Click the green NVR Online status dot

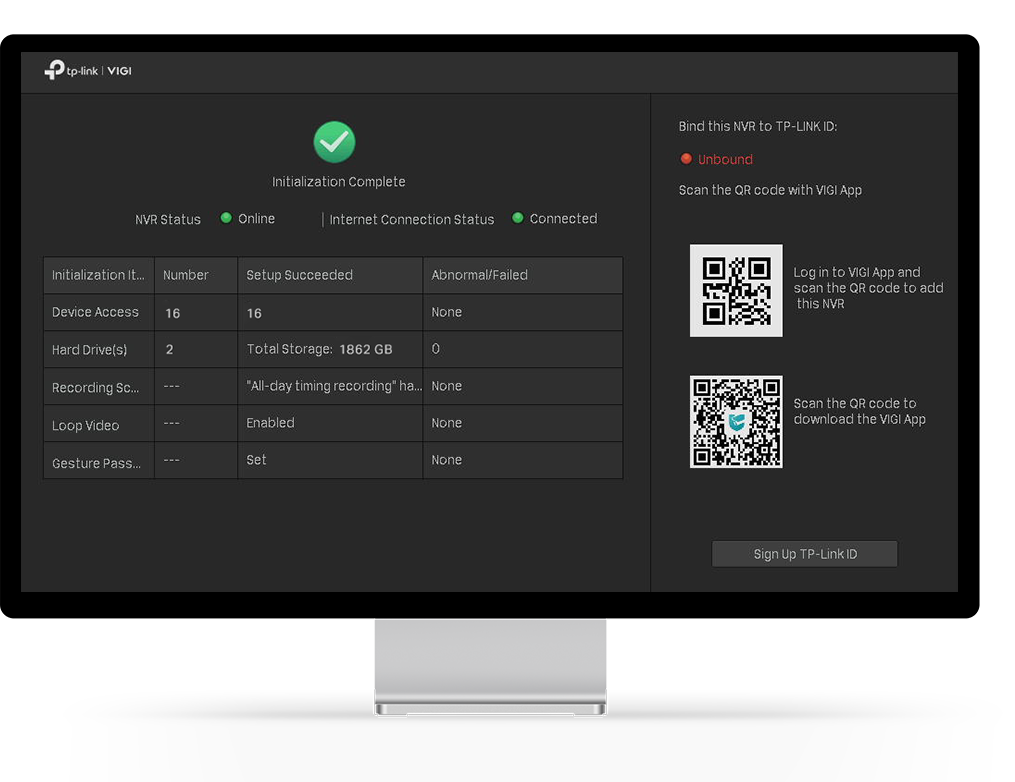click(x=226, y=218)
